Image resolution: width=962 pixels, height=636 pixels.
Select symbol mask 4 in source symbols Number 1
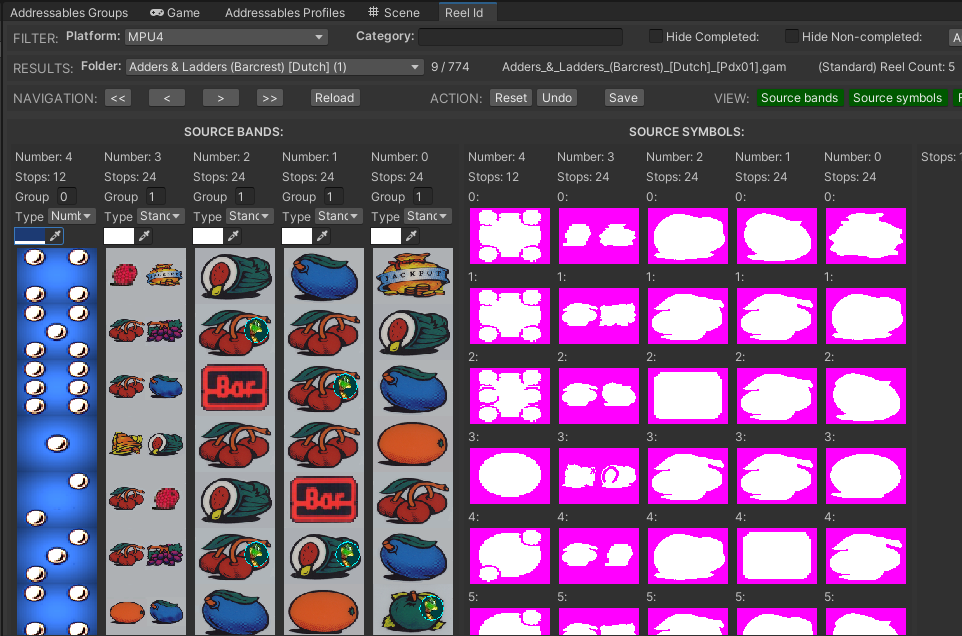[x=777, y=556]
